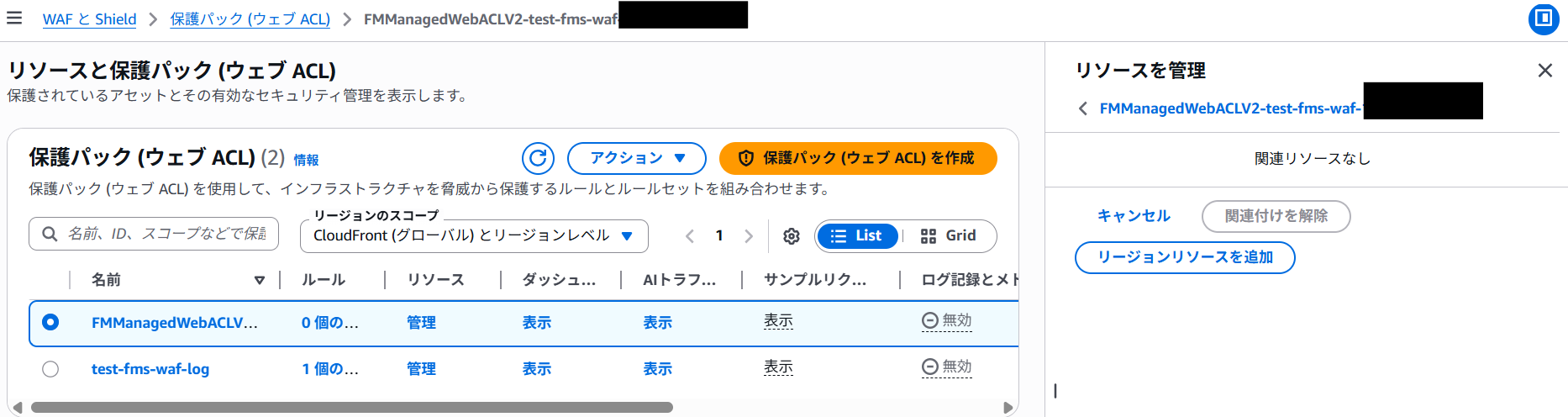
Task: Focus the name, ID, scope search field
Action: (166, 234)
